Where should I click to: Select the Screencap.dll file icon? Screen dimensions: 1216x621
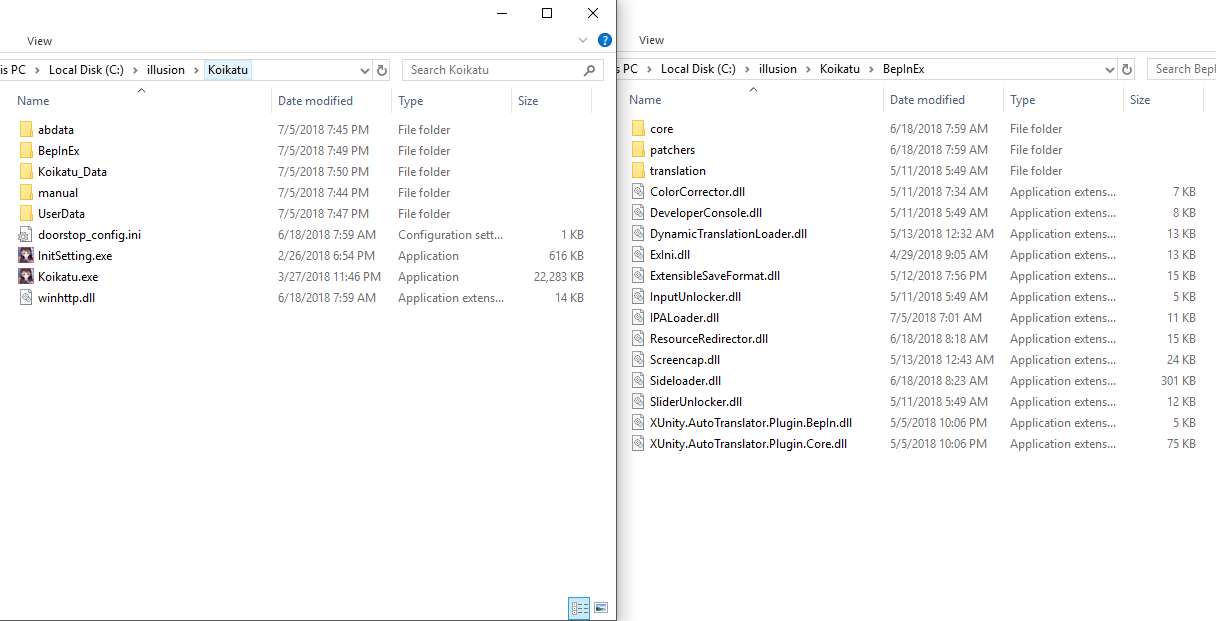click(638, 360)
